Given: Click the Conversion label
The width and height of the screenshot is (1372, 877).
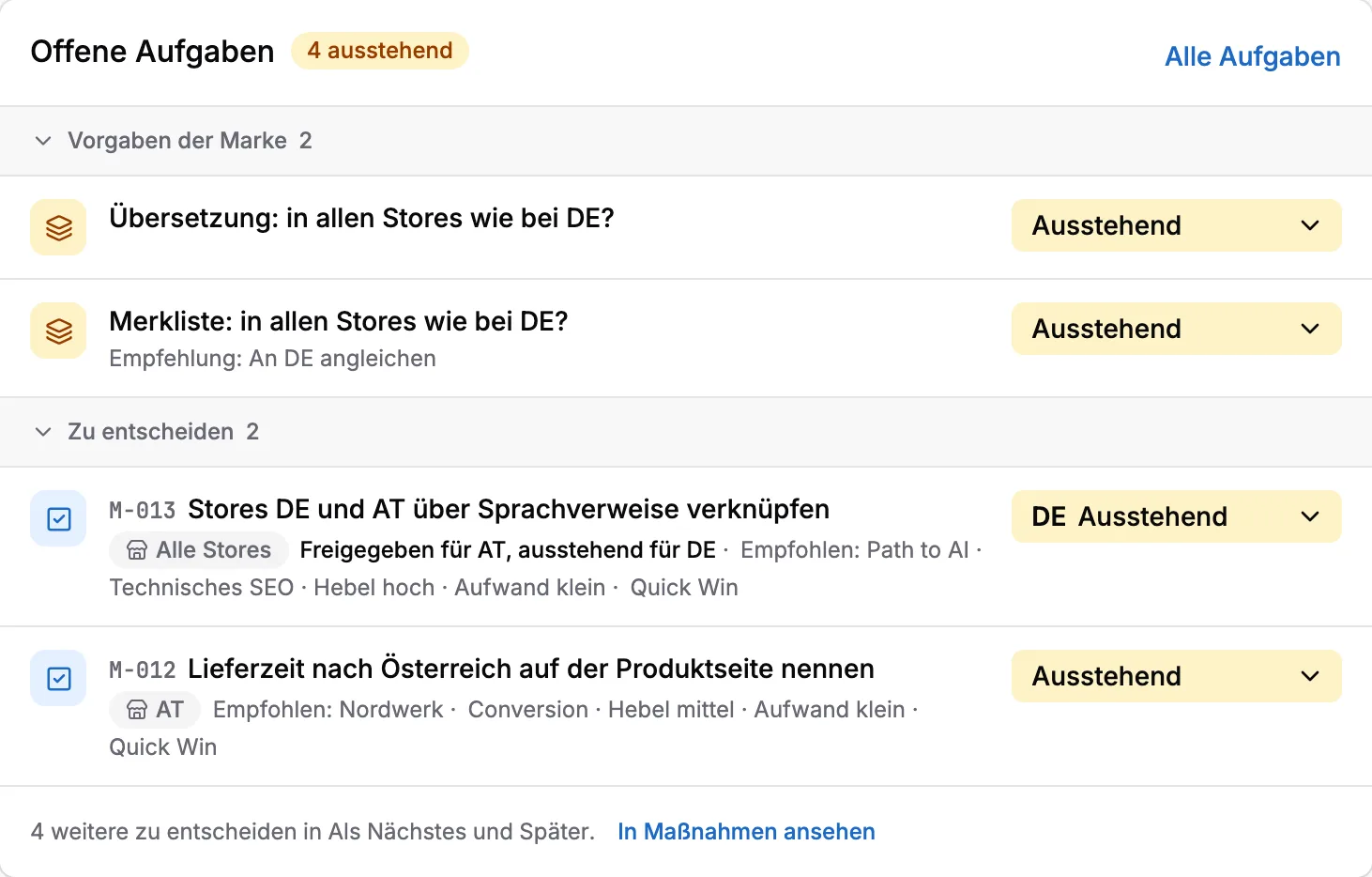Looking at the screenshot, I should pyautogui.click(x=528, y=710).
